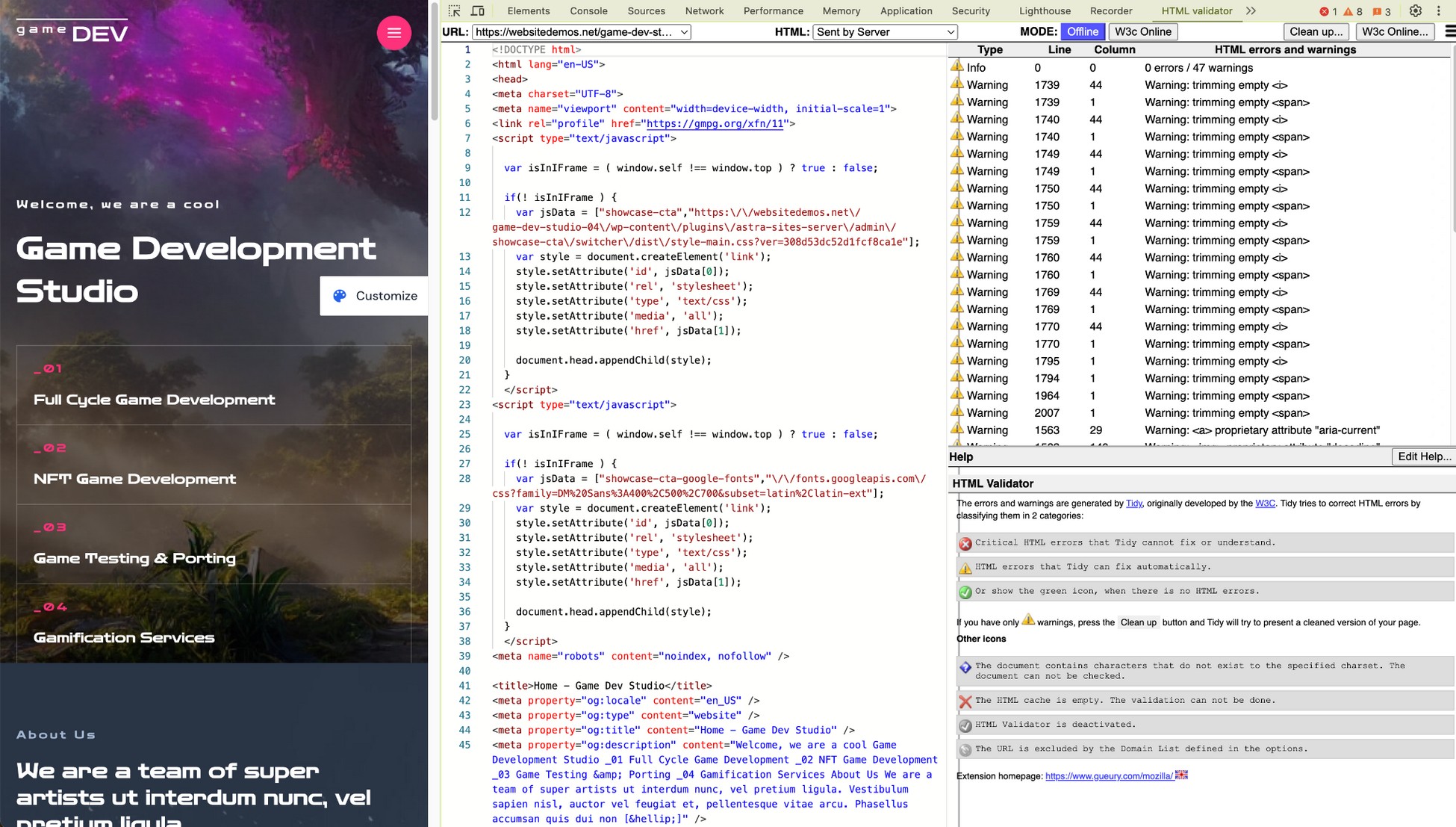1456x827 pixels.
Task: Select the Console panel tab
Action: (x=591, y=10)
